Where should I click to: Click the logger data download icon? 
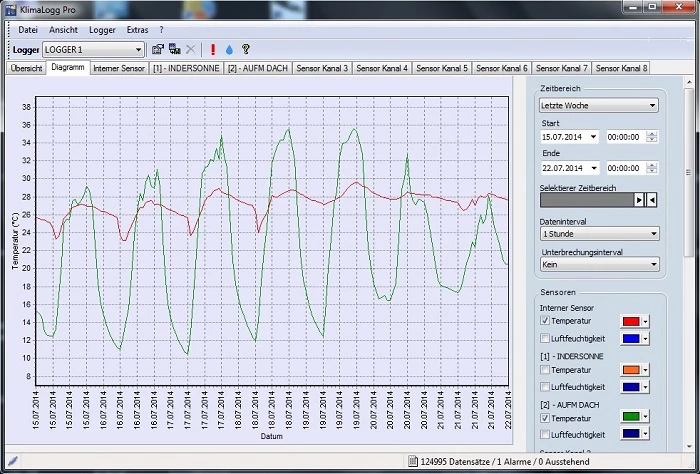coord(174,49)
